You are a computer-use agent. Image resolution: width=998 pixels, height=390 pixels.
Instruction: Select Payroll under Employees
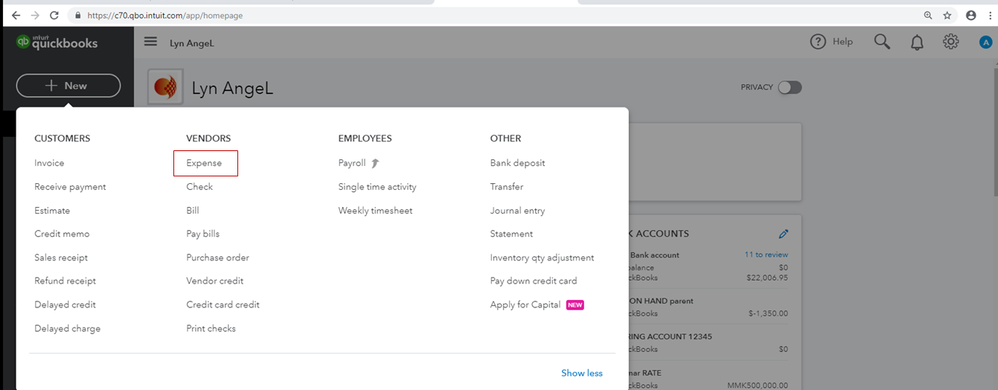pos(358,163)
